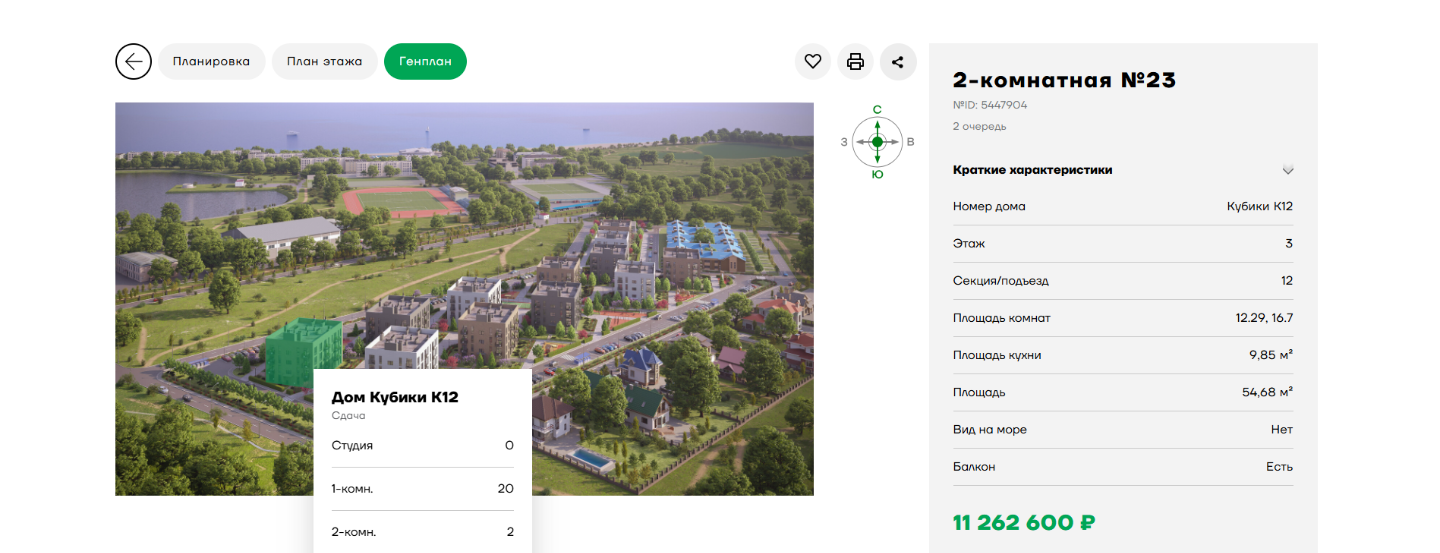Viewport: 1440px width, 553px height.
Task: Open the План этажа tab
Action: tap(324, 61)
